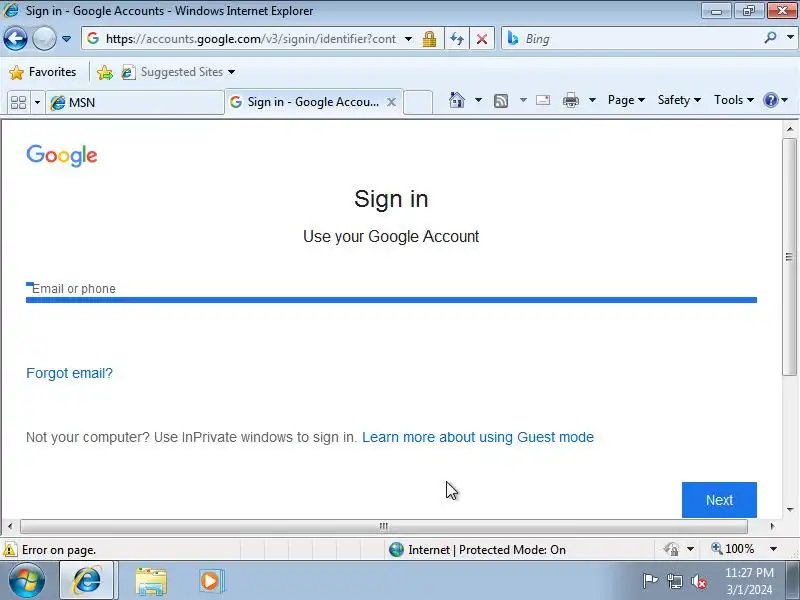Click the Forgot email? link

tap(69, 373)
